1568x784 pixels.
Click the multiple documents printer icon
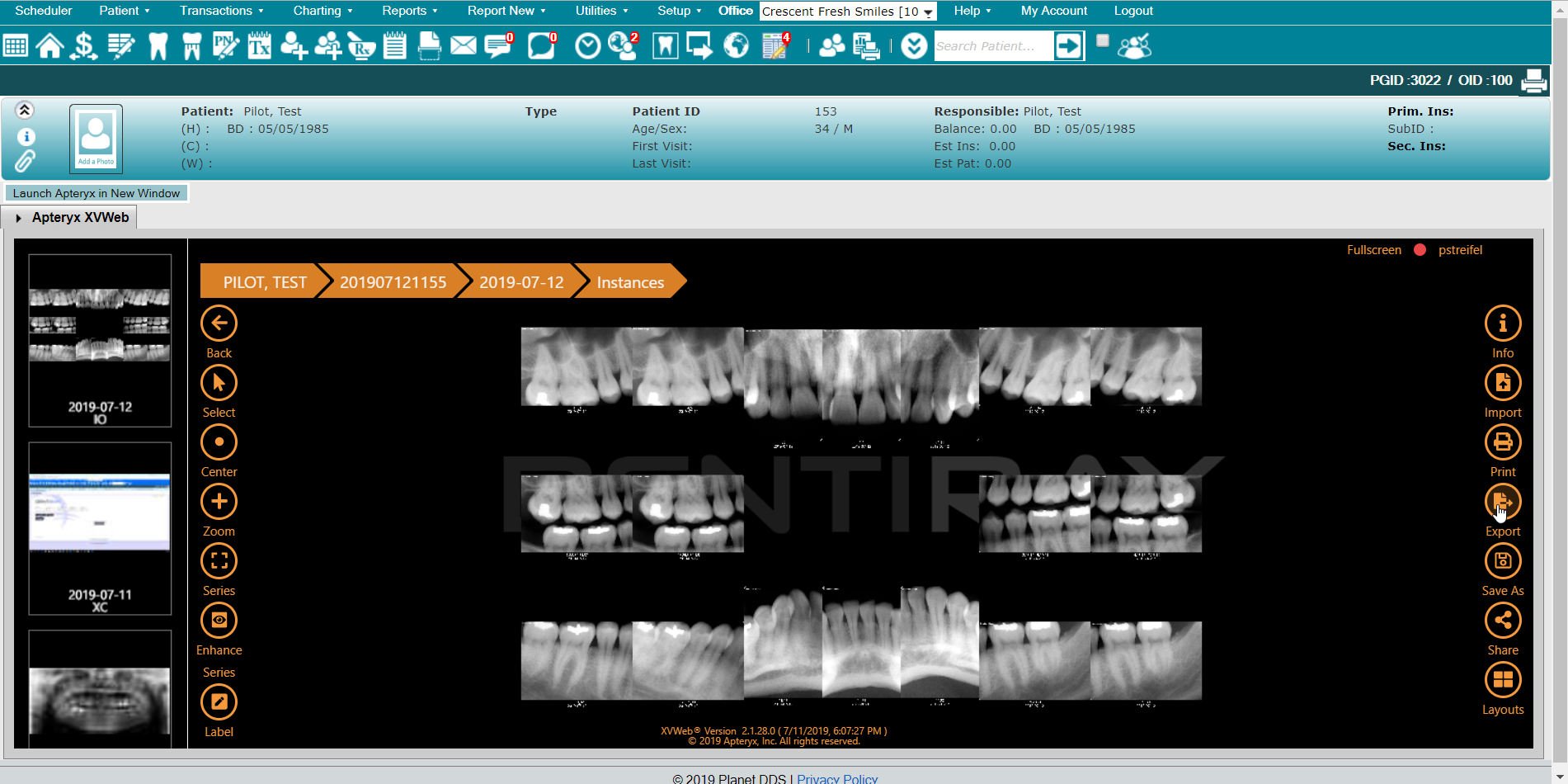[x=866, y=46]
